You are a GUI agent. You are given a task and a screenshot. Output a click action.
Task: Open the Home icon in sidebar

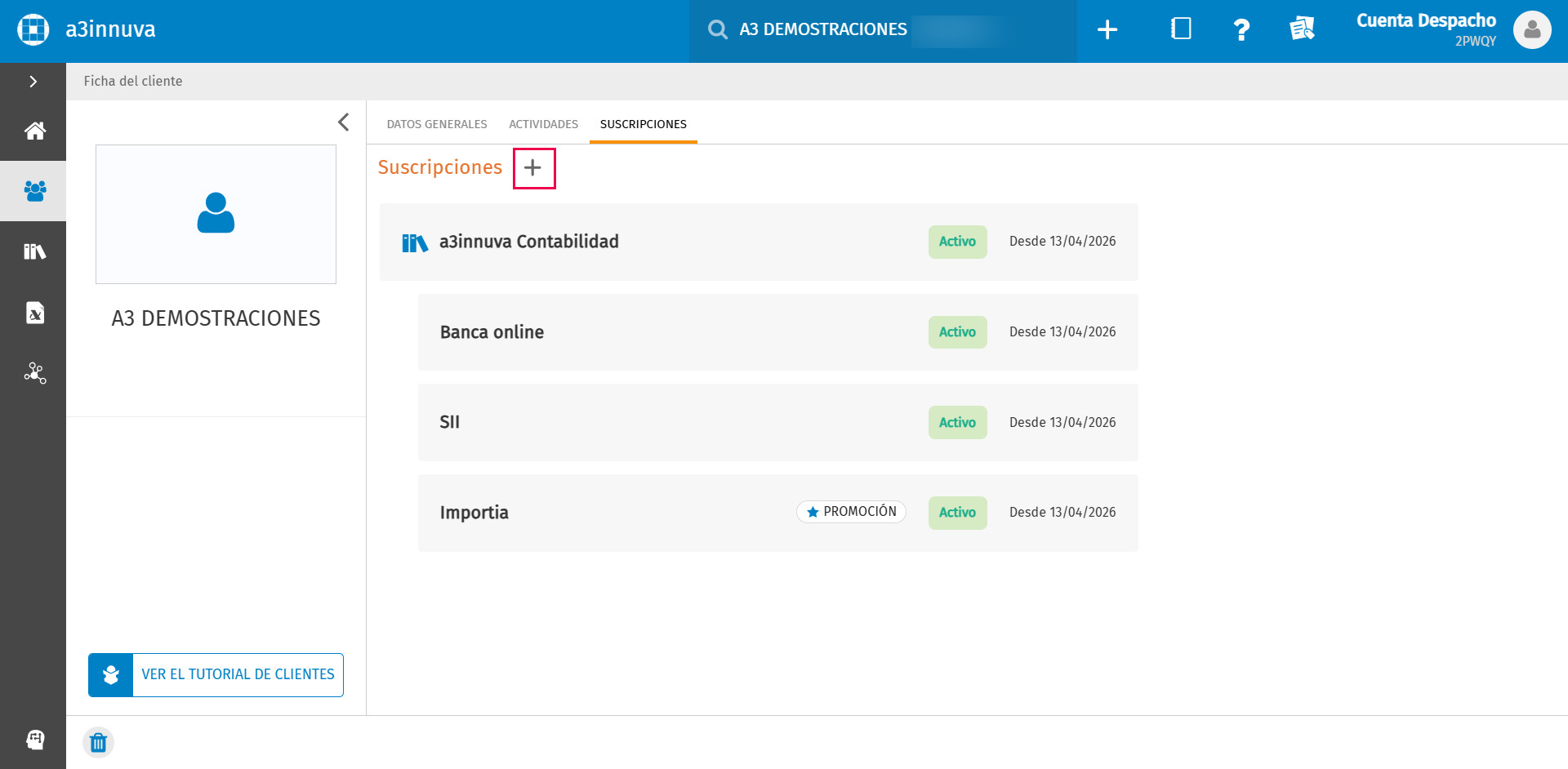(x=34, y=131)
